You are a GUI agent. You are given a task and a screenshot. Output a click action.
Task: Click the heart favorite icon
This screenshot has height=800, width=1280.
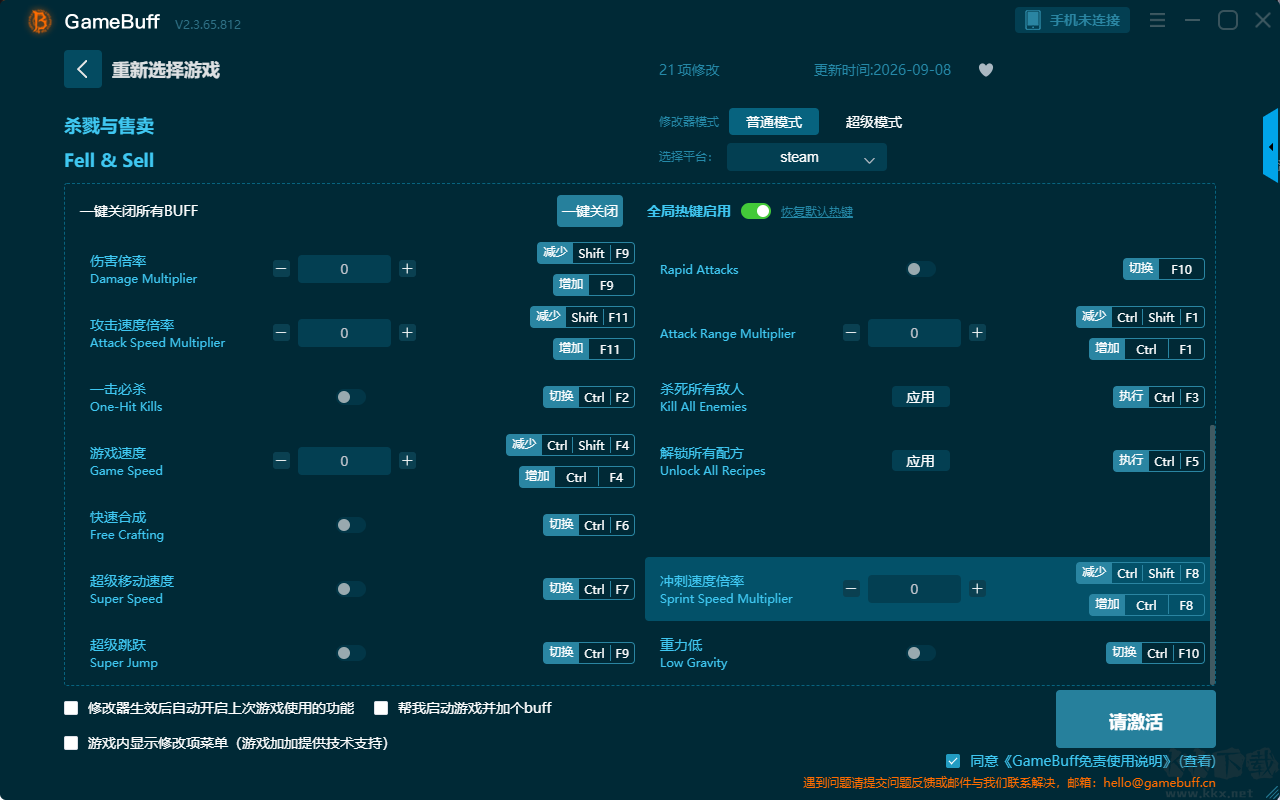click(986, 70)
